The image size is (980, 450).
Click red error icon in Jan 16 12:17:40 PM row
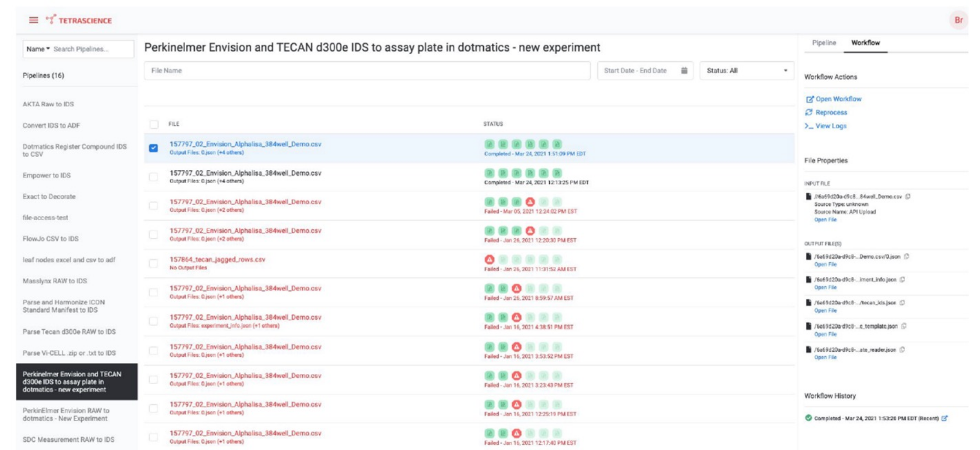[x=516, y=433]
